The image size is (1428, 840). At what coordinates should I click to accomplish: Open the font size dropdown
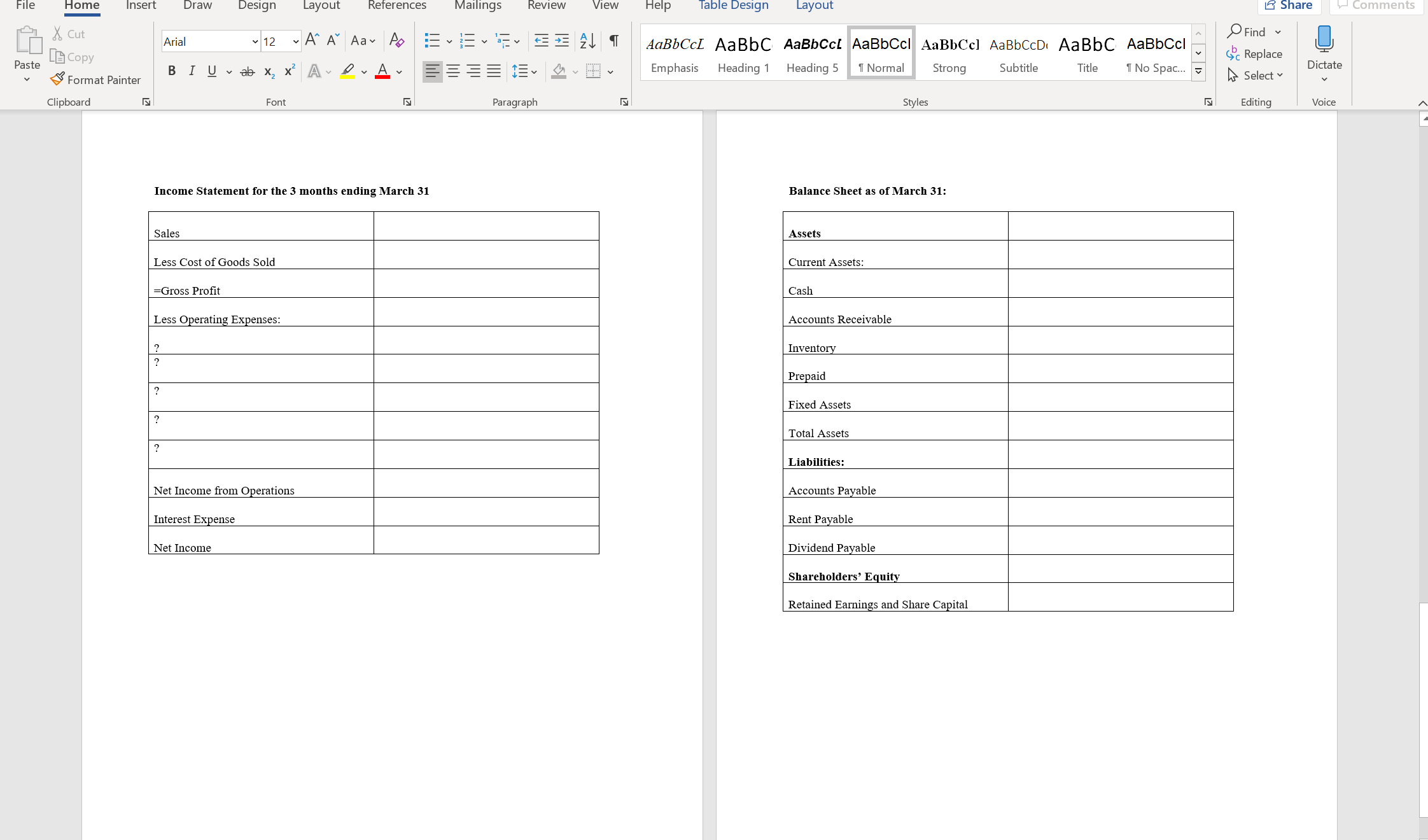coord(296,42)
